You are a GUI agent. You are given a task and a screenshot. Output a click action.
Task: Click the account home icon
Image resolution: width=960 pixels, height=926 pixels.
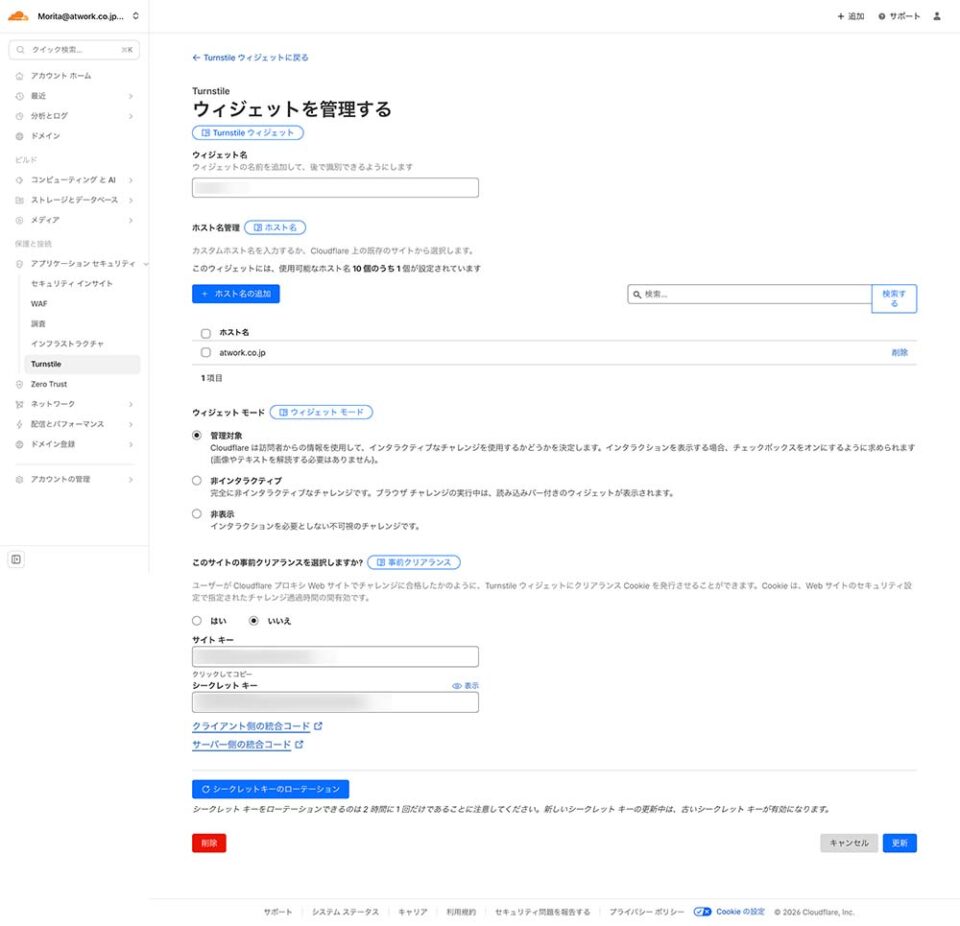[x=20, y=76]
